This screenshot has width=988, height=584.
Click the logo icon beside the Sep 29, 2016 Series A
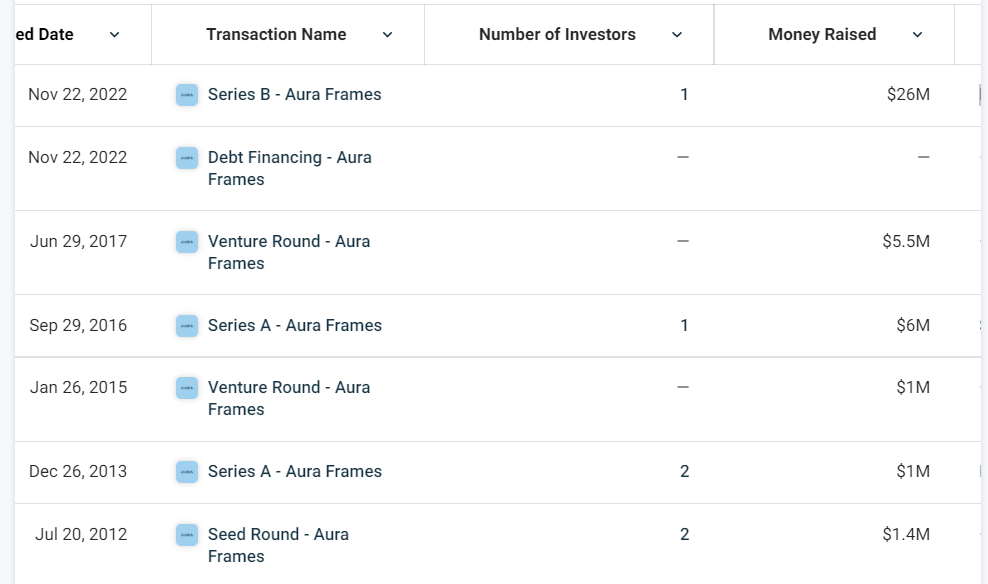pos(187,326)
